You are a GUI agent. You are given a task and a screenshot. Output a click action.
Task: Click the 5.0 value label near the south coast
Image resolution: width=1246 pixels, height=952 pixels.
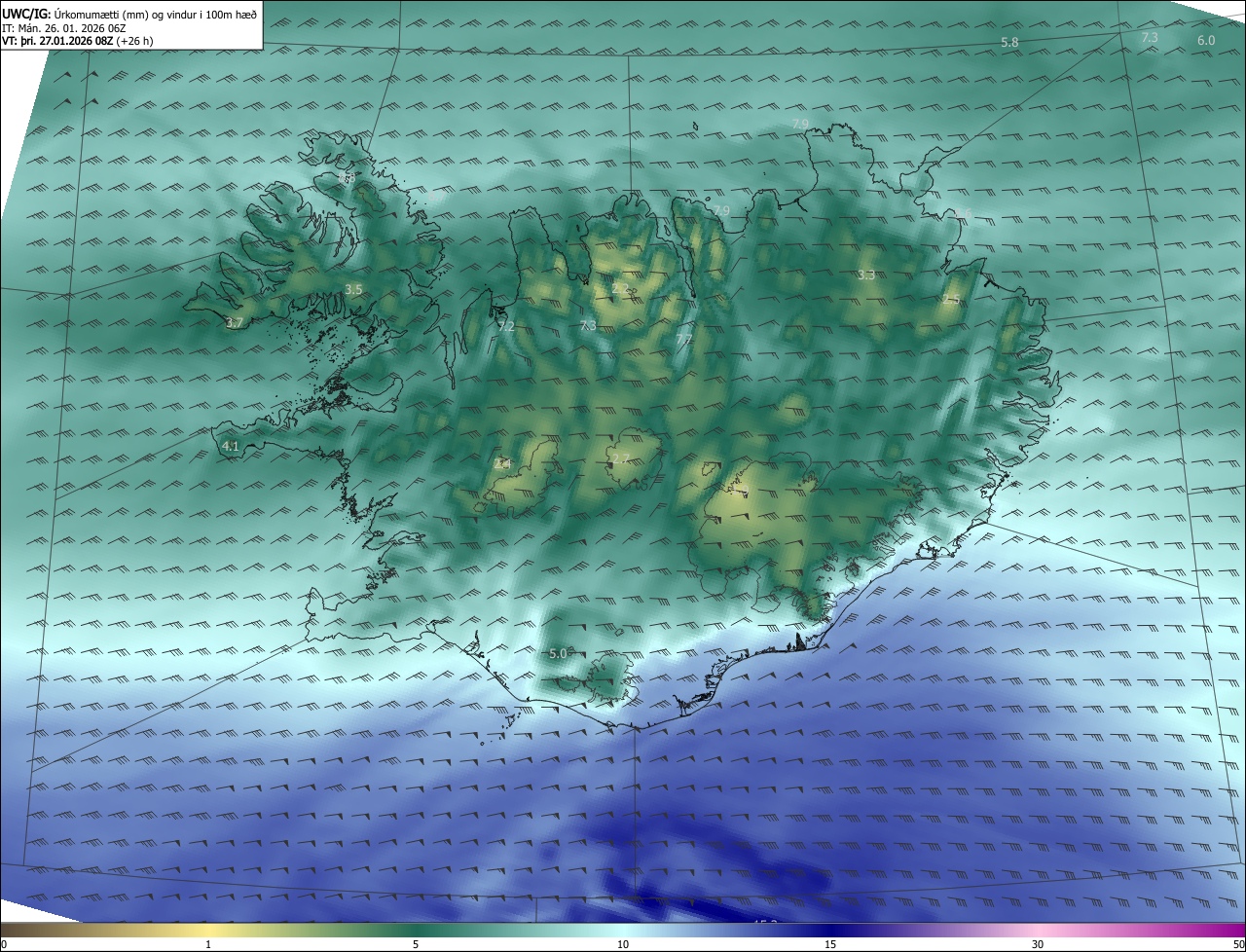[558, 653]
